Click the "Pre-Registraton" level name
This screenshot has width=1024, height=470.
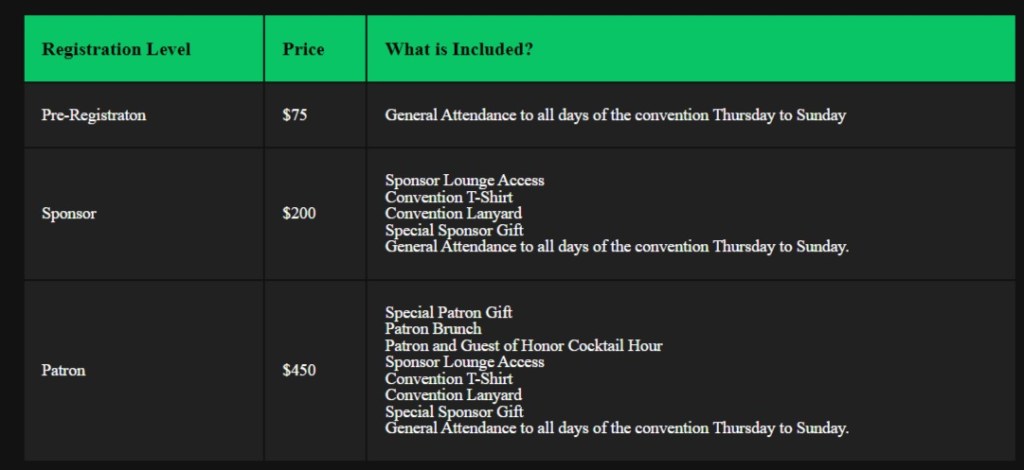click(94, 115)
